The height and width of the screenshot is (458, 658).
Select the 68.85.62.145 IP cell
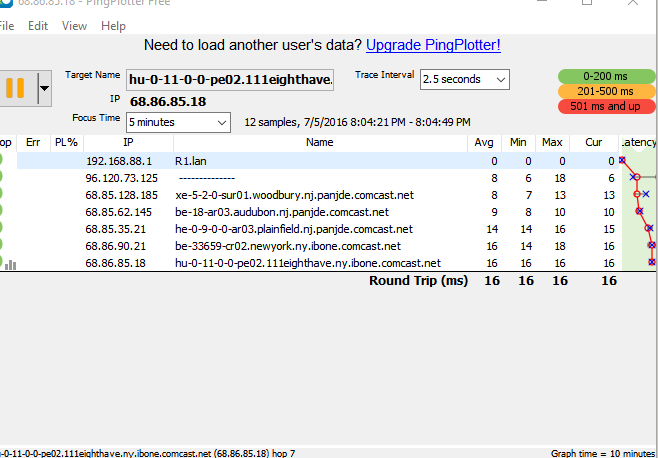[119, 212]
